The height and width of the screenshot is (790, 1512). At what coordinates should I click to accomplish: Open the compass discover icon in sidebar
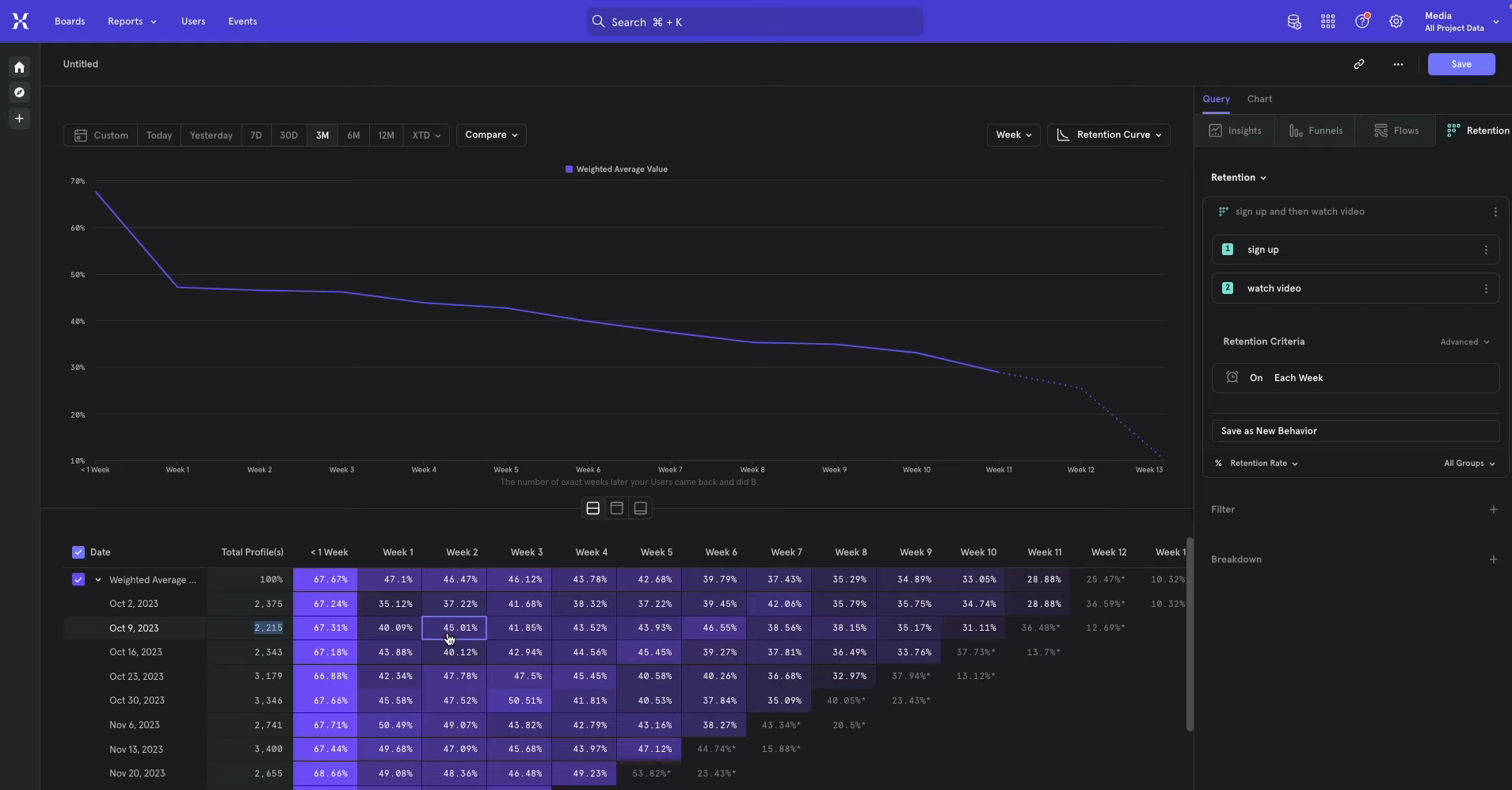(x=20, y=93)
